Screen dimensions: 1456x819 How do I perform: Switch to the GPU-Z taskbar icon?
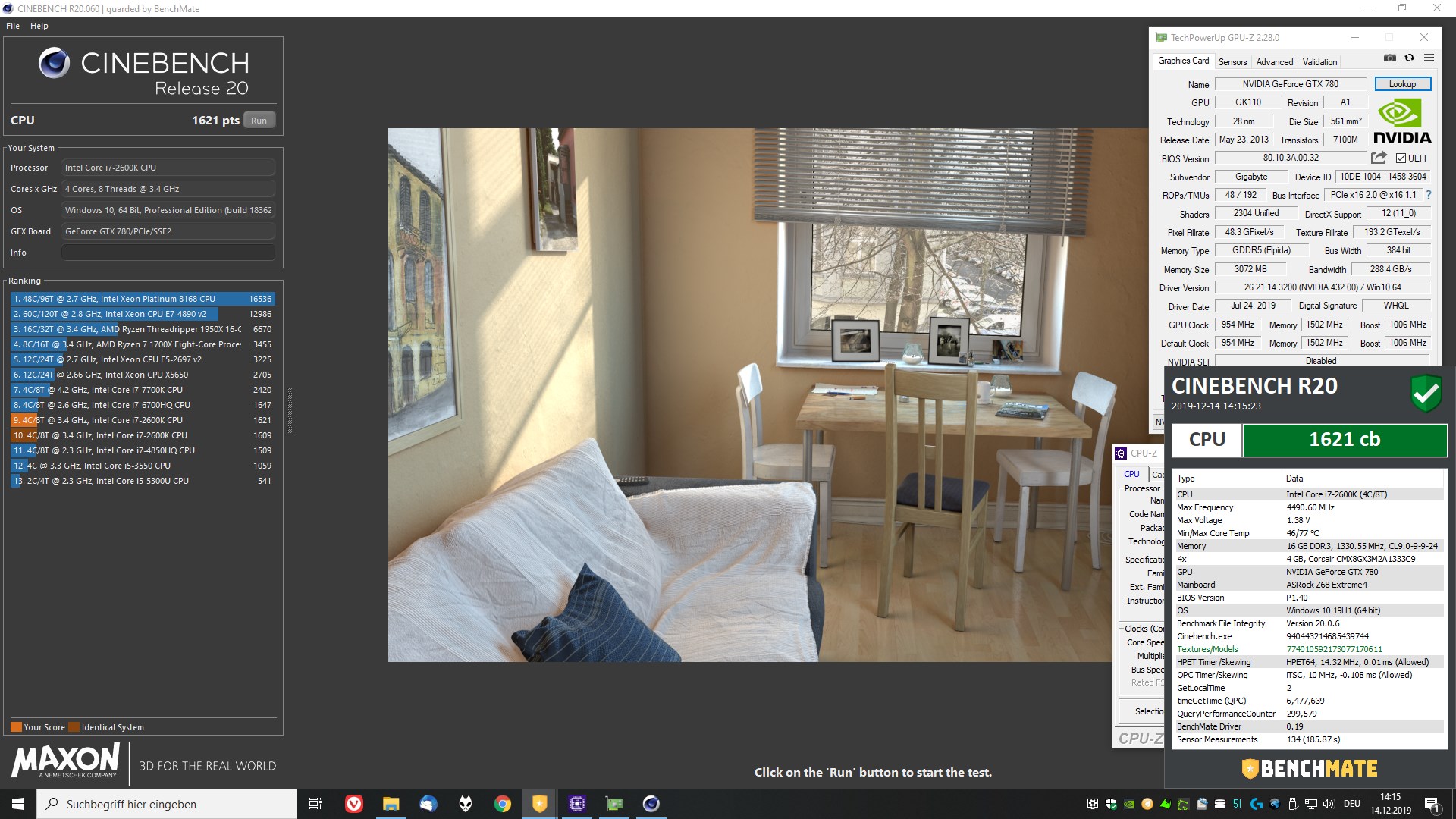click(x=613, y=804)
